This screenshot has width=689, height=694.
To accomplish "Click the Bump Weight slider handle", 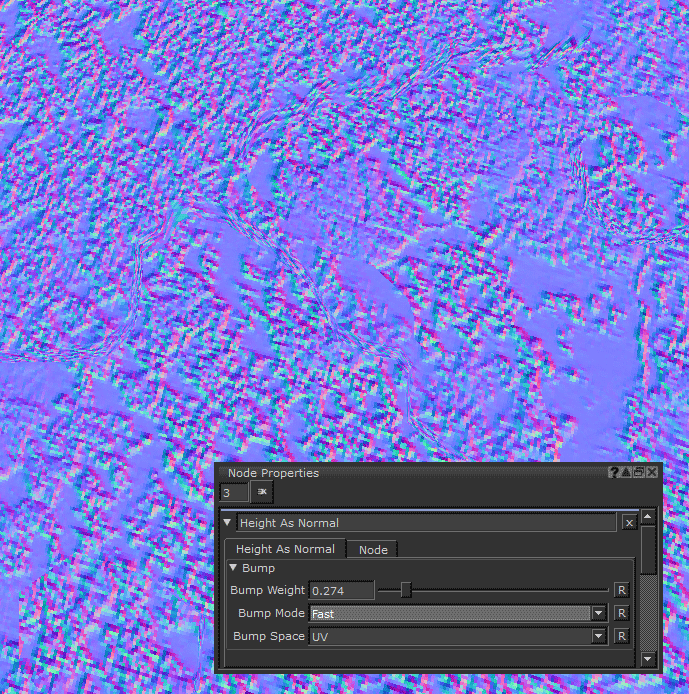I will pos(405,590).
